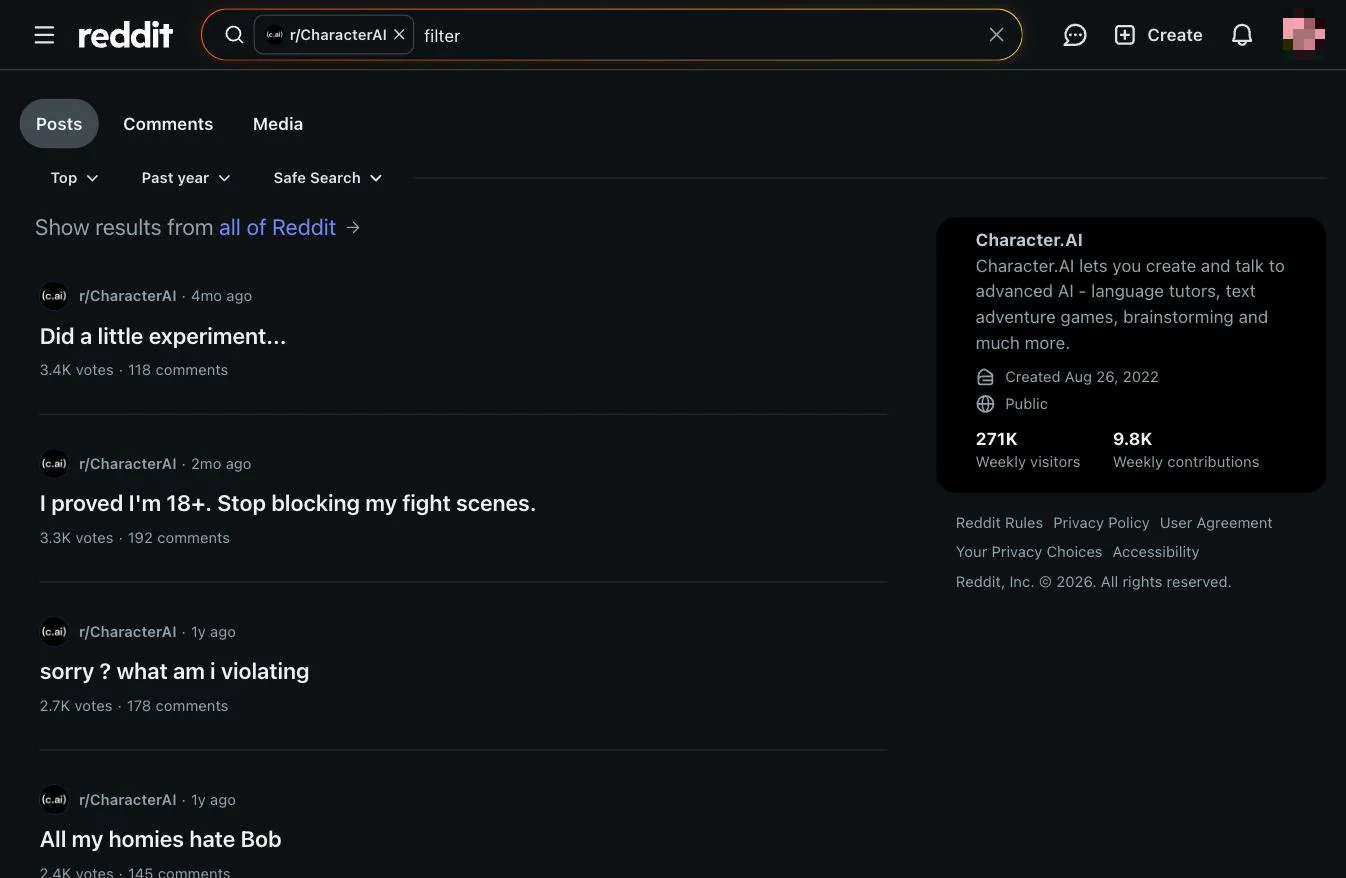Click '3.3K votes · 192 comments' text
This screenshot has height=878, width=1346.
point(135,538)
